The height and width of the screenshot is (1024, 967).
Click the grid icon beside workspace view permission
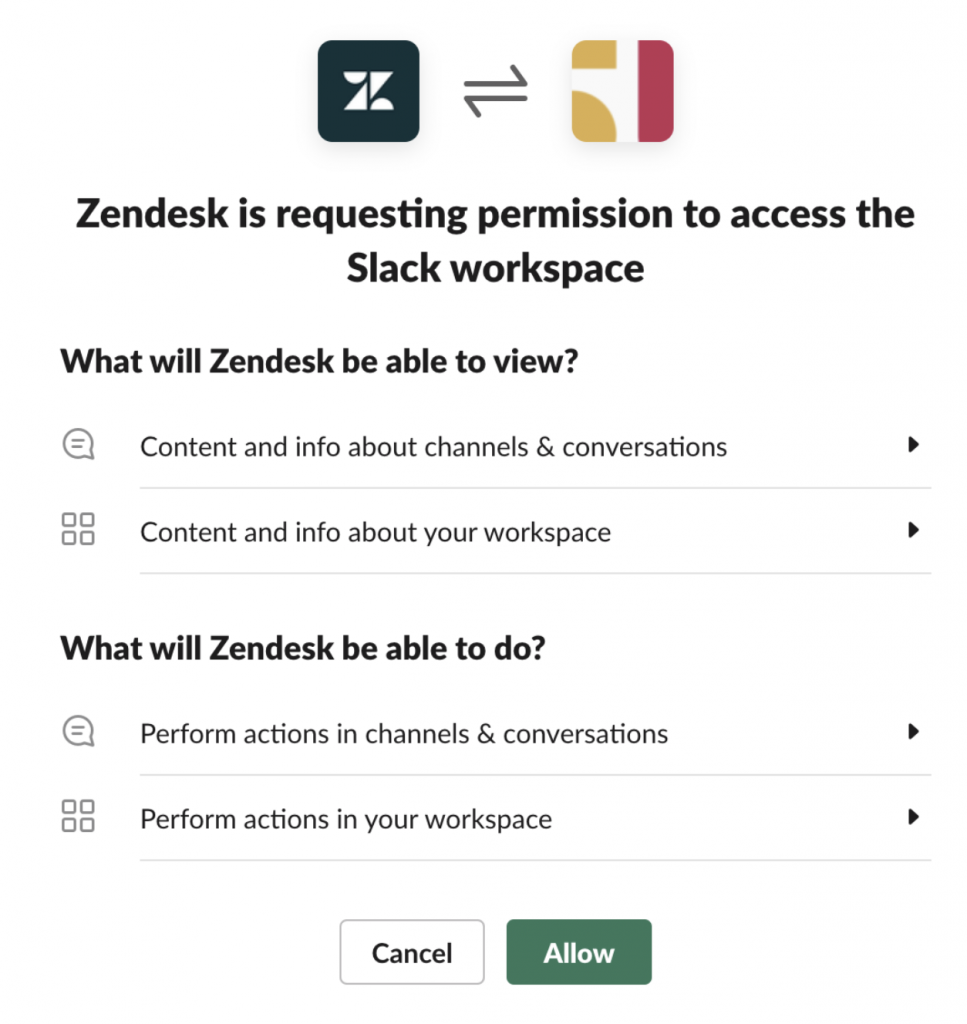(78, 530)
